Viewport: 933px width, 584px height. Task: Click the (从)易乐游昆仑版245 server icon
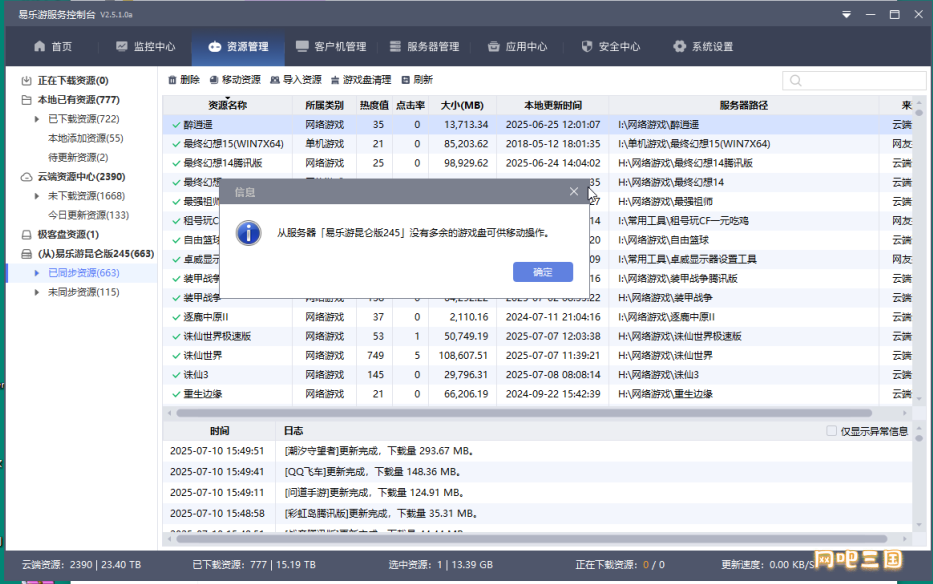tap(26, 254)
